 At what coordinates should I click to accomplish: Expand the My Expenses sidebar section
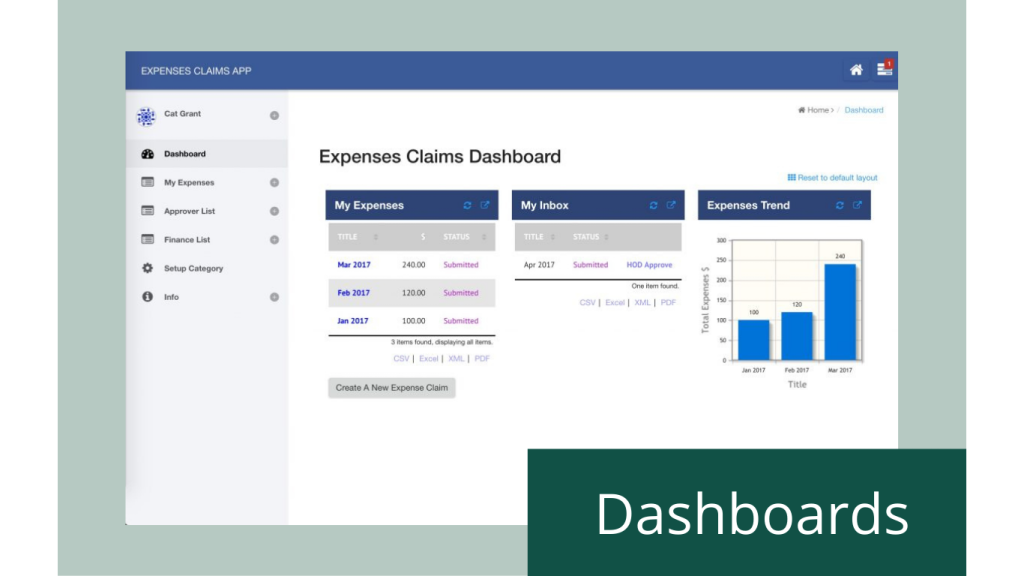tap(274, 183)
